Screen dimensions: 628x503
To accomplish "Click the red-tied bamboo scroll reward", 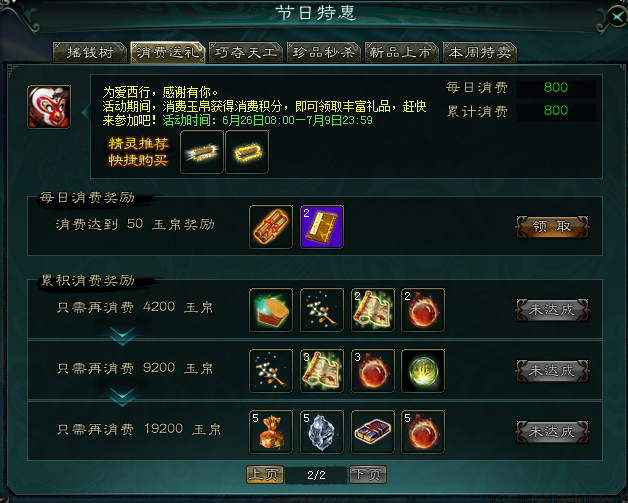I will (271, 227).
